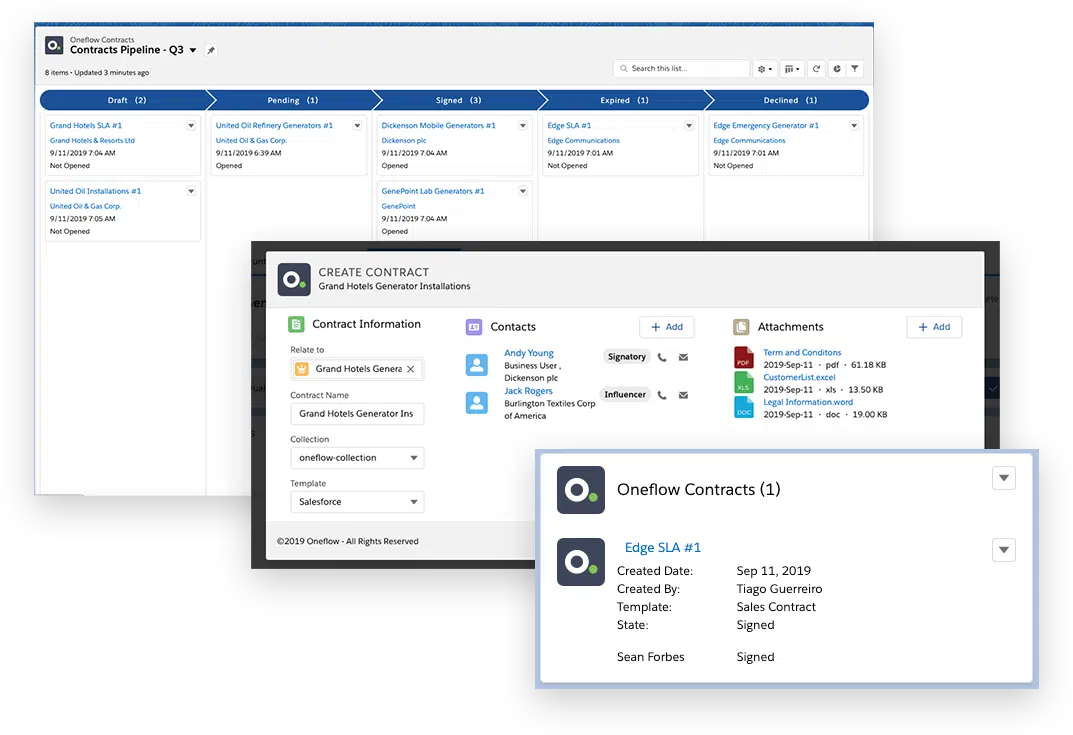
Task: Open the United Oil Refinery Generators #1 link
Action: point(274,126)
